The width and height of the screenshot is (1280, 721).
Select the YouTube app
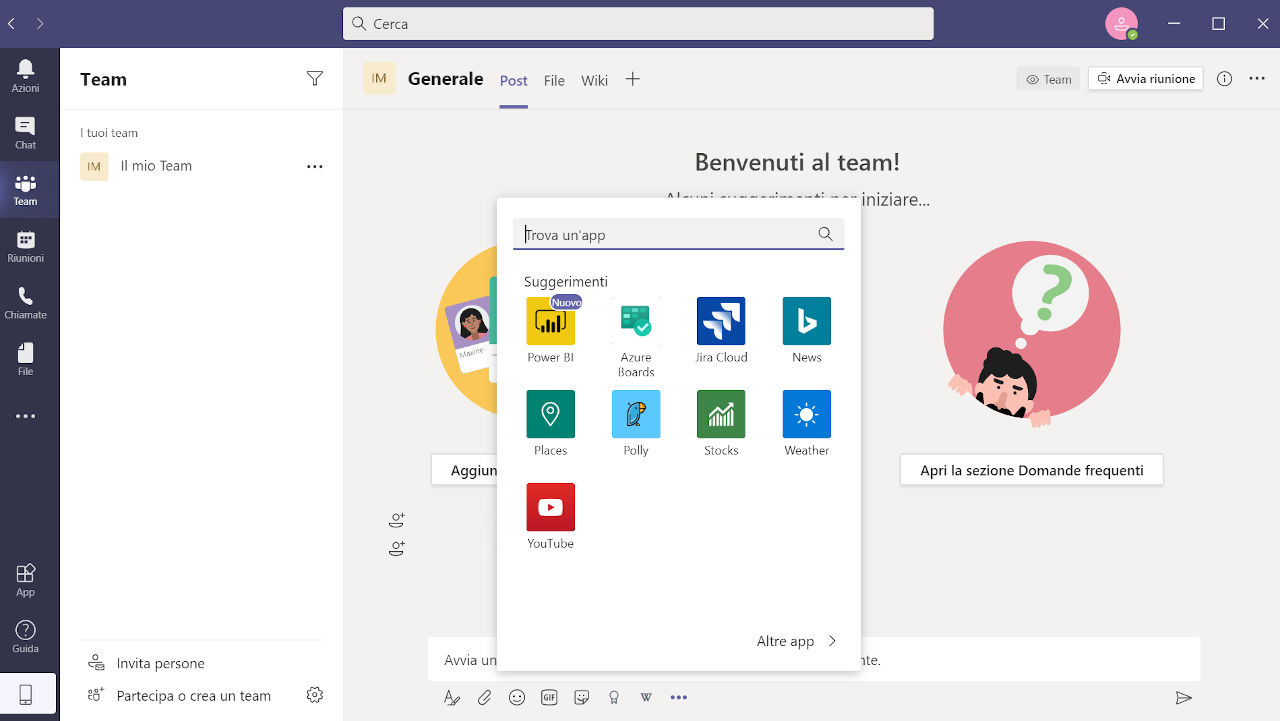click(x=550, y=517)
